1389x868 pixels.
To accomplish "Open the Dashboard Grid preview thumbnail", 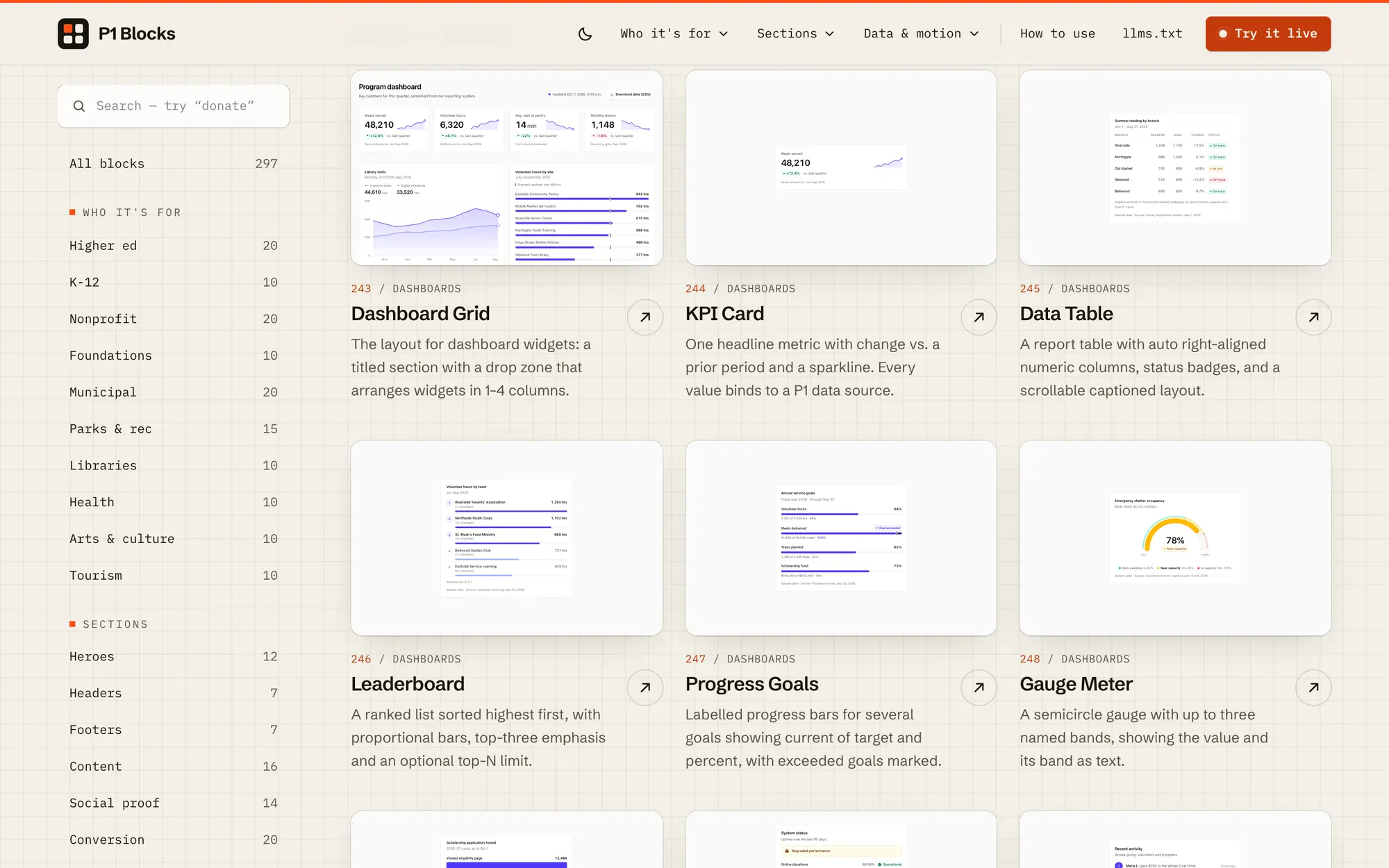I will click(x=507, y=167).
